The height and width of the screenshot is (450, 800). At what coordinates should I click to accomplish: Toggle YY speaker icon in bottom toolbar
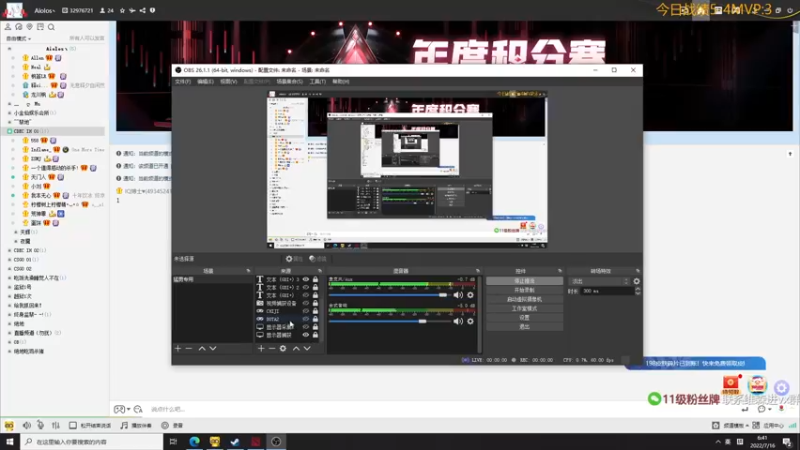[27, 425]
